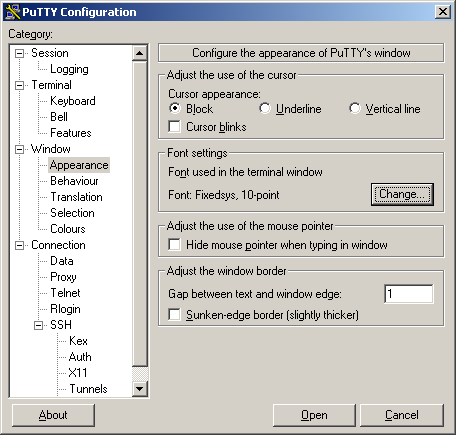456x435 pixels.
Task: Enable Sunken-edge border checkbox
Action: click(175, 314)
